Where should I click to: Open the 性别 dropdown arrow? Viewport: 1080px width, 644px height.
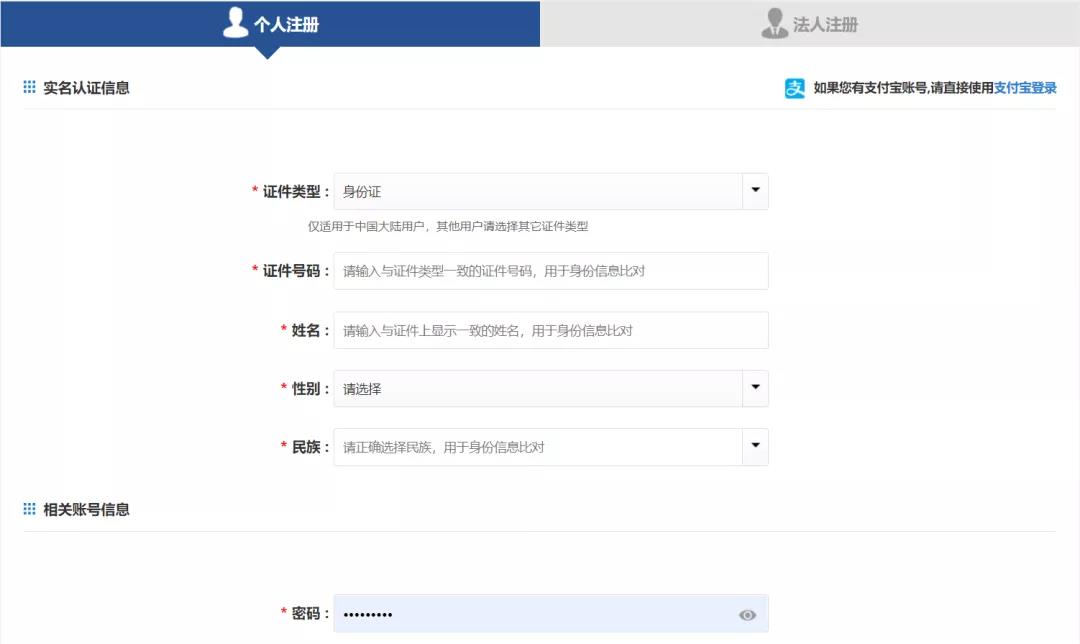point(755,388)
